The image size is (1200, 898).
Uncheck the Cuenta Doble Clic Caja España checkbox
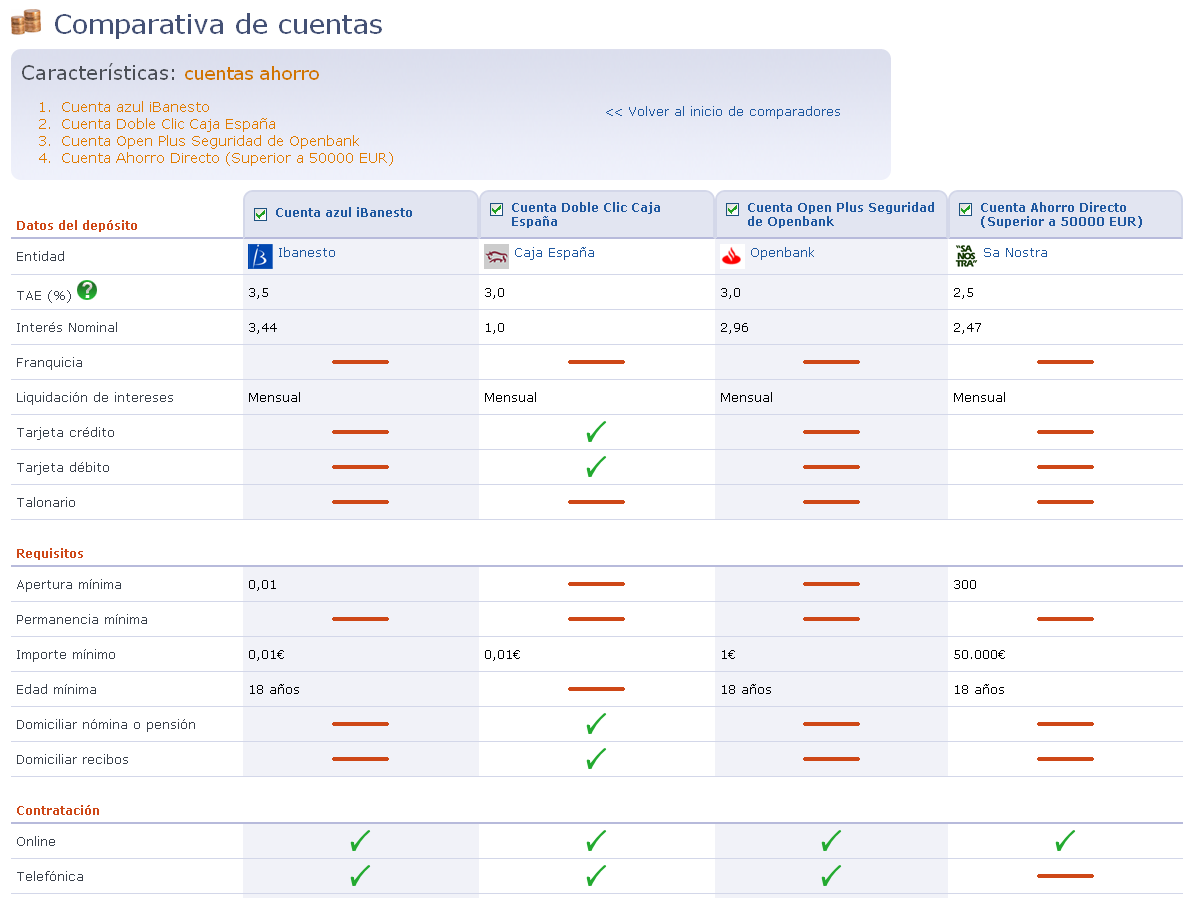pos(497,210)
